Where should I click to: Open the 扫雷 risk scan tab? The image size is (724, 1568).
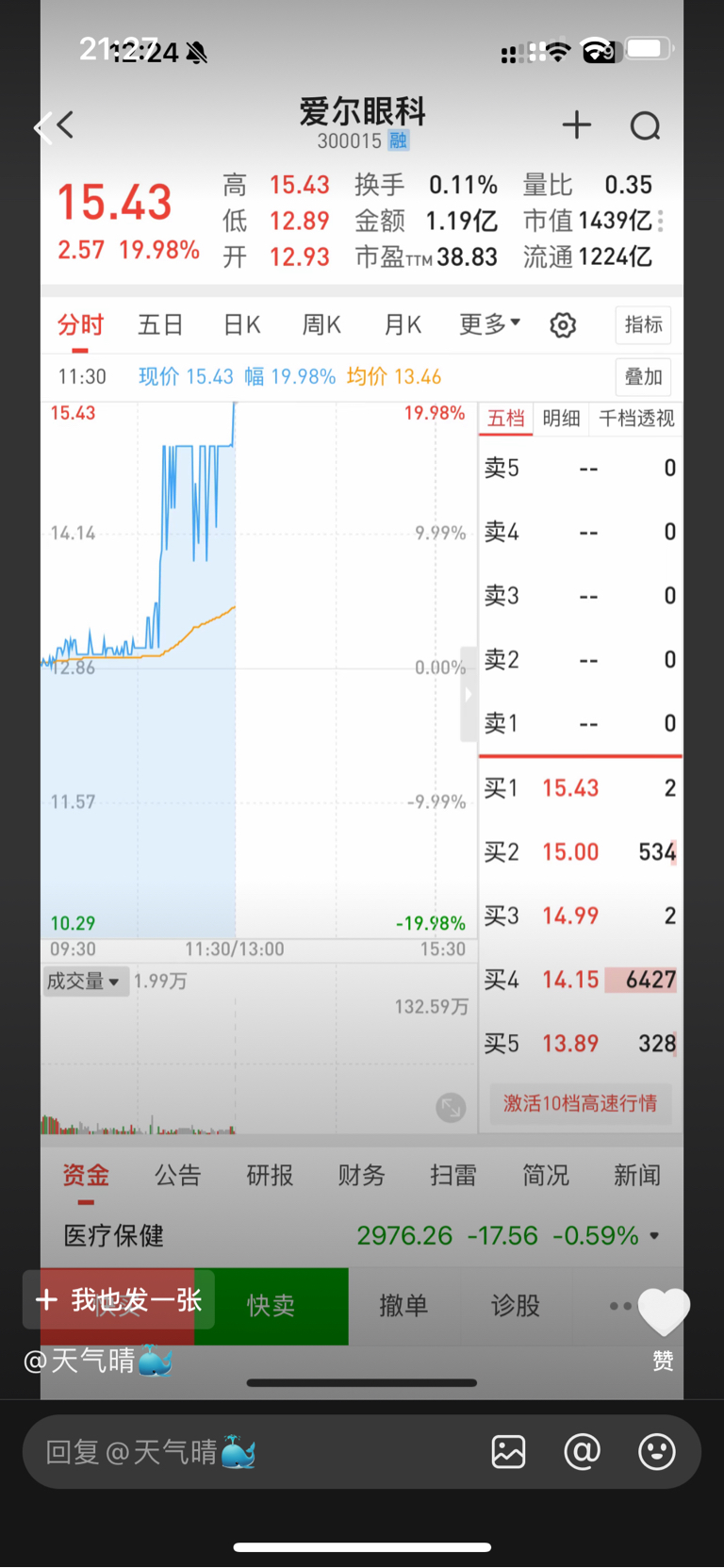tap(453, 1176)
